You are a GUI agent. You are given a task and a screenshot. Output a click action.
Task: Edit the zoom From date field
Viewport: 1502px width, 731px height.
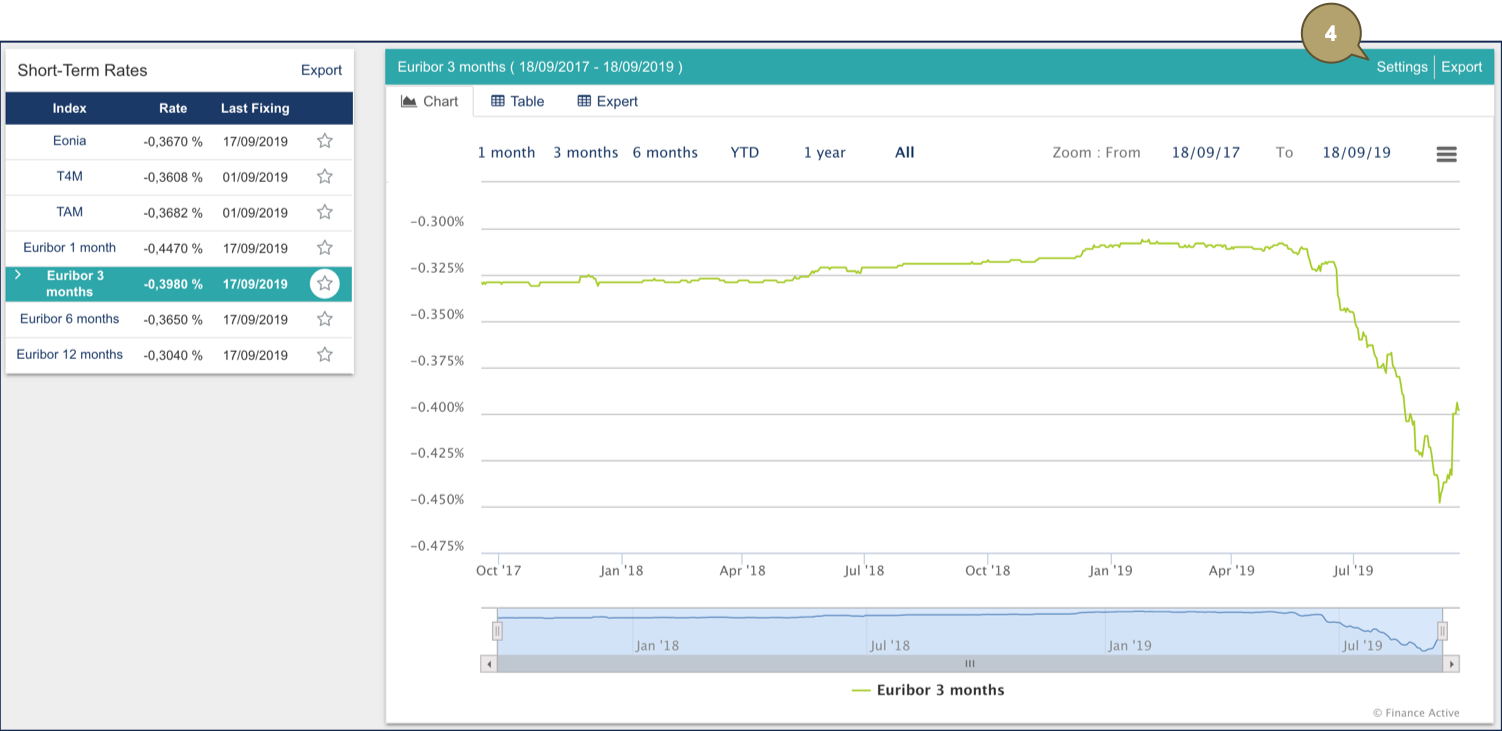click(x=1205, y=153)
